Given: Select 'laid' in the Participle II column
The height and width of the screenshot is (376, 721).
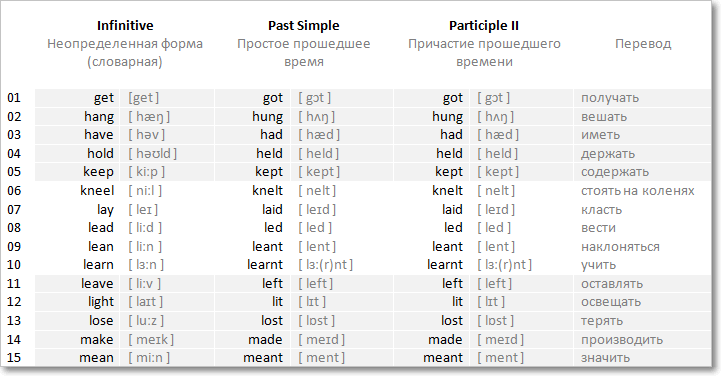Looking at the screenshot, I should [x=452, y=210].
